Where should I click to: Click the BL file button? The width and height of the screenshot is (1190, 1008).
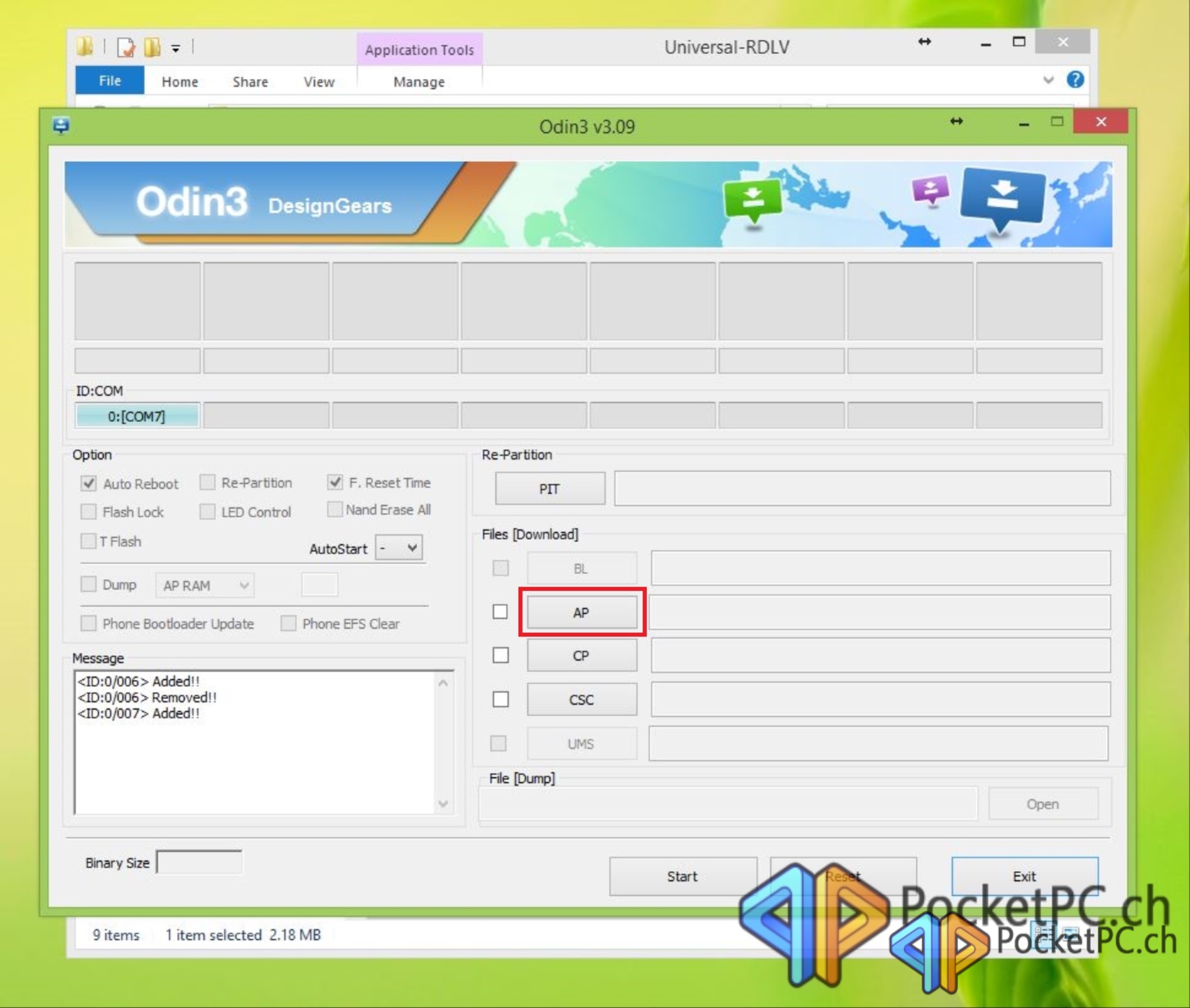click(x=582, y=569)
